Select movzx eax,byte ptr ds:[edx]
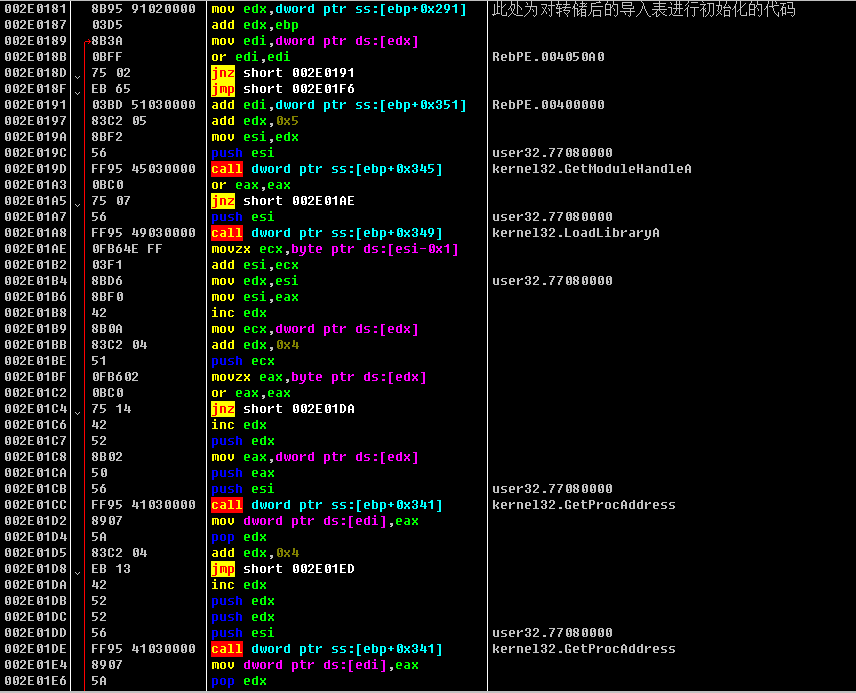This screenshot has height=693, width=856. pyautogui.click(x=319, y=377)
